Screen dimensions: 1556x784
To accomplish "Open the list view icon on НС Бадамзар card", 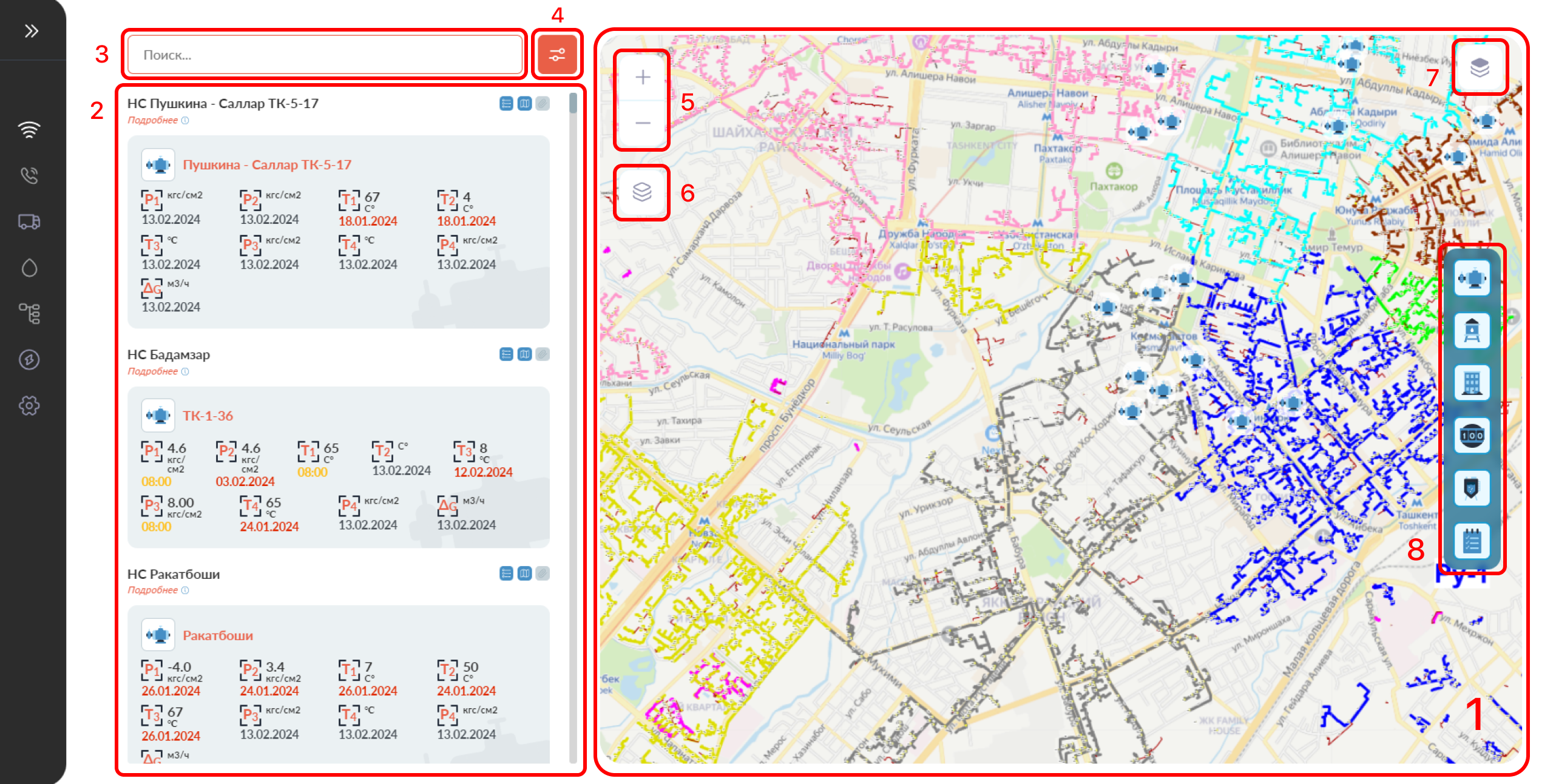I will pos(506,354).
